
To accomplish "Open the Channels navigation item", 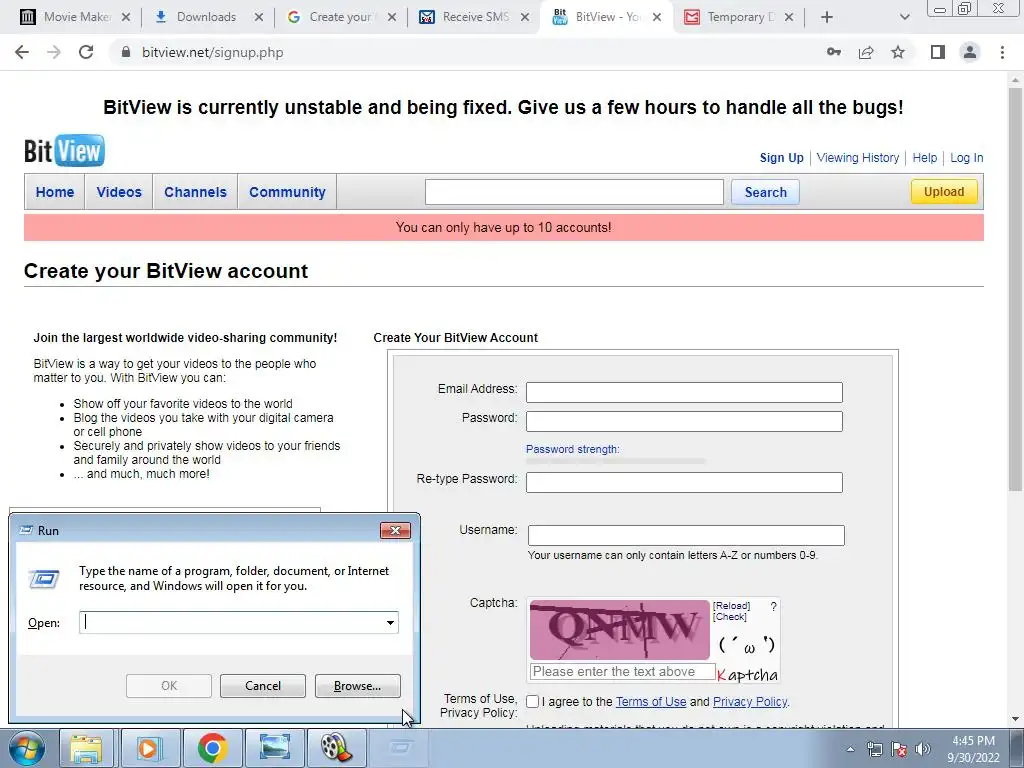I will coord(195,192).
